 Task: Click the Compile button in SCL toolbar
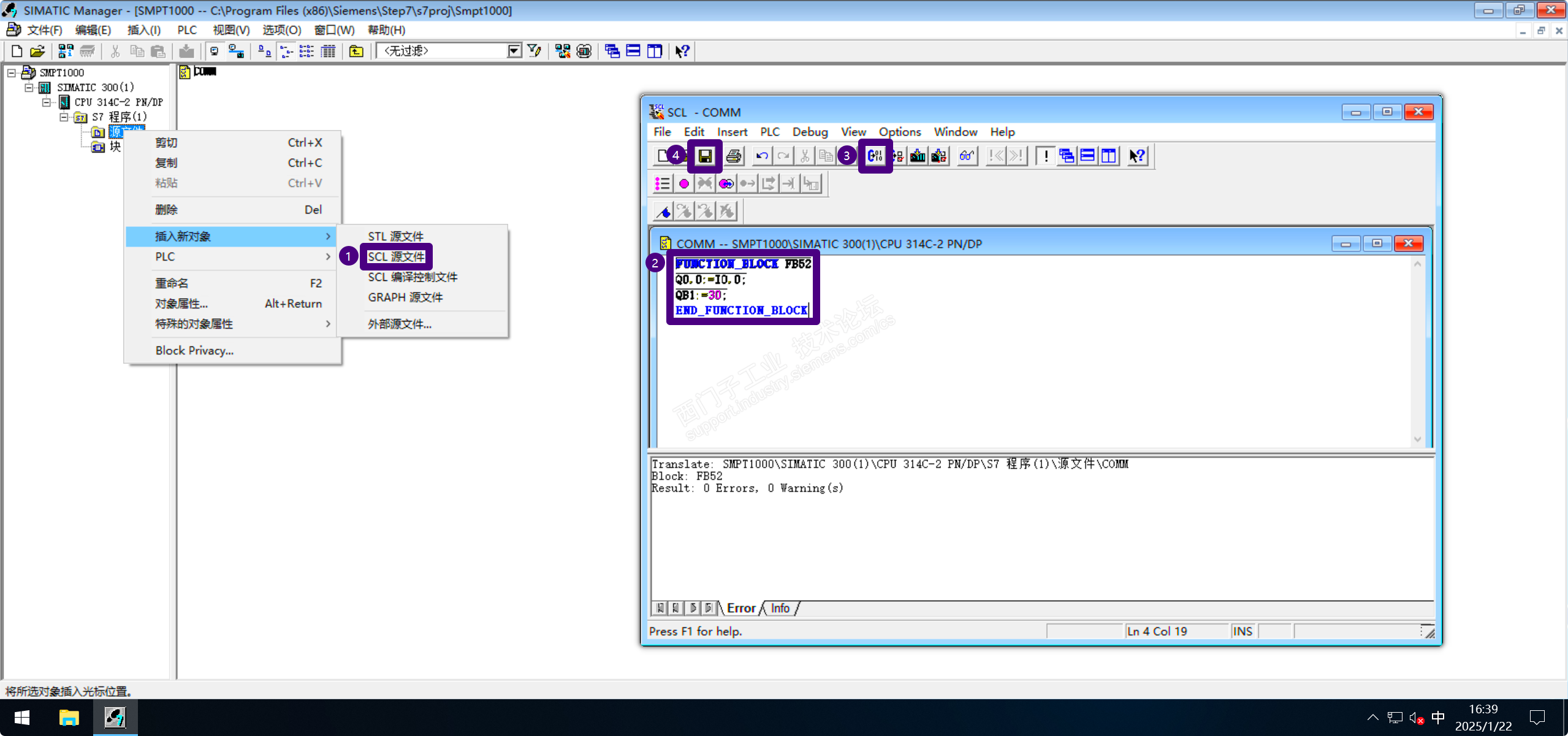(875, 156)
